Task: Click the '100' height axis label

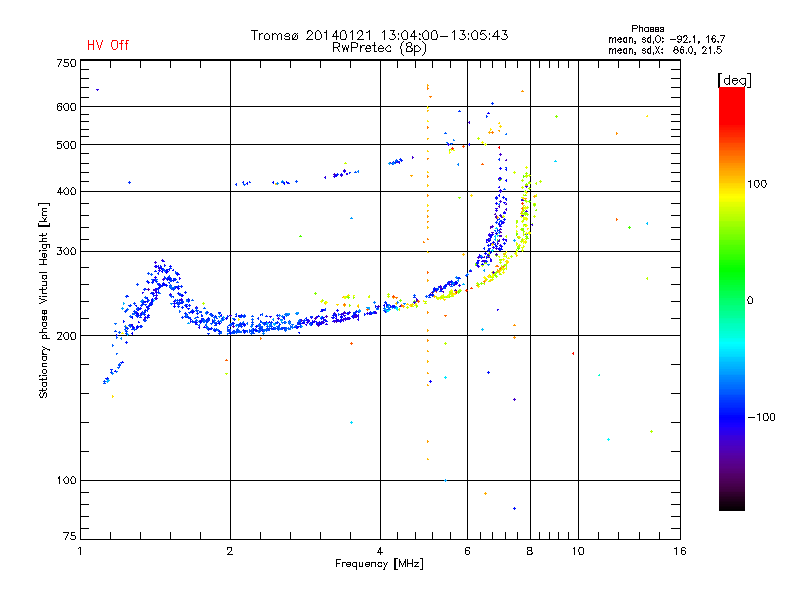Action: point(66,480)
